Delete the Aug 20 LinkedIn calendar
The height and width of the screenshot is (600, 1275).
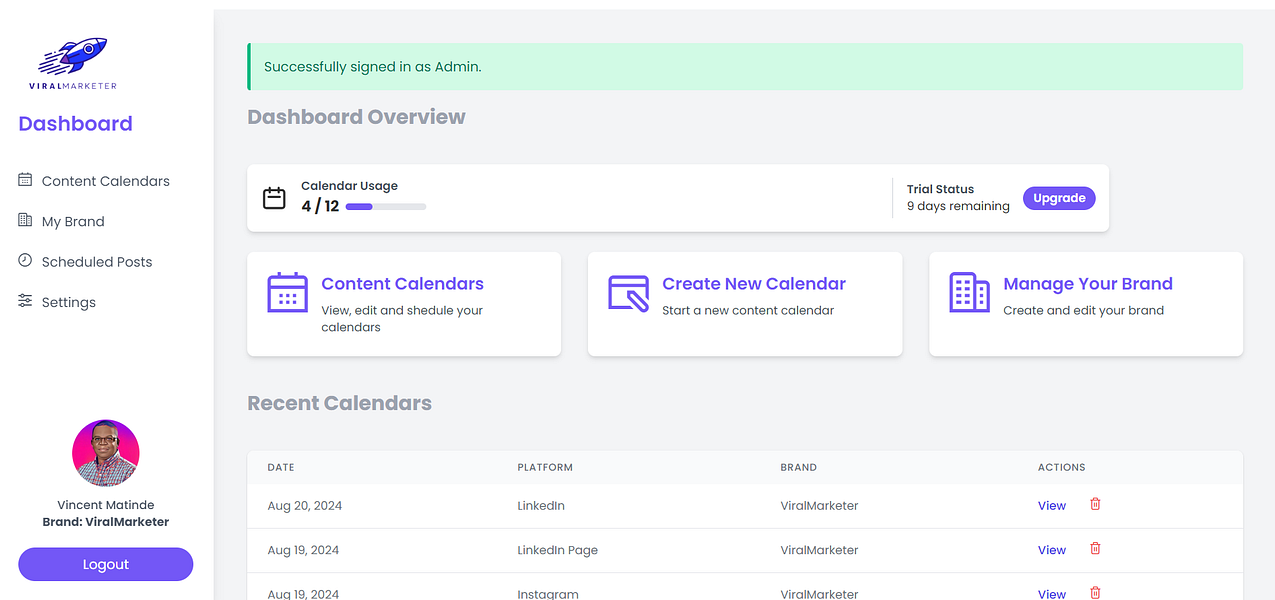(1095, 504)
